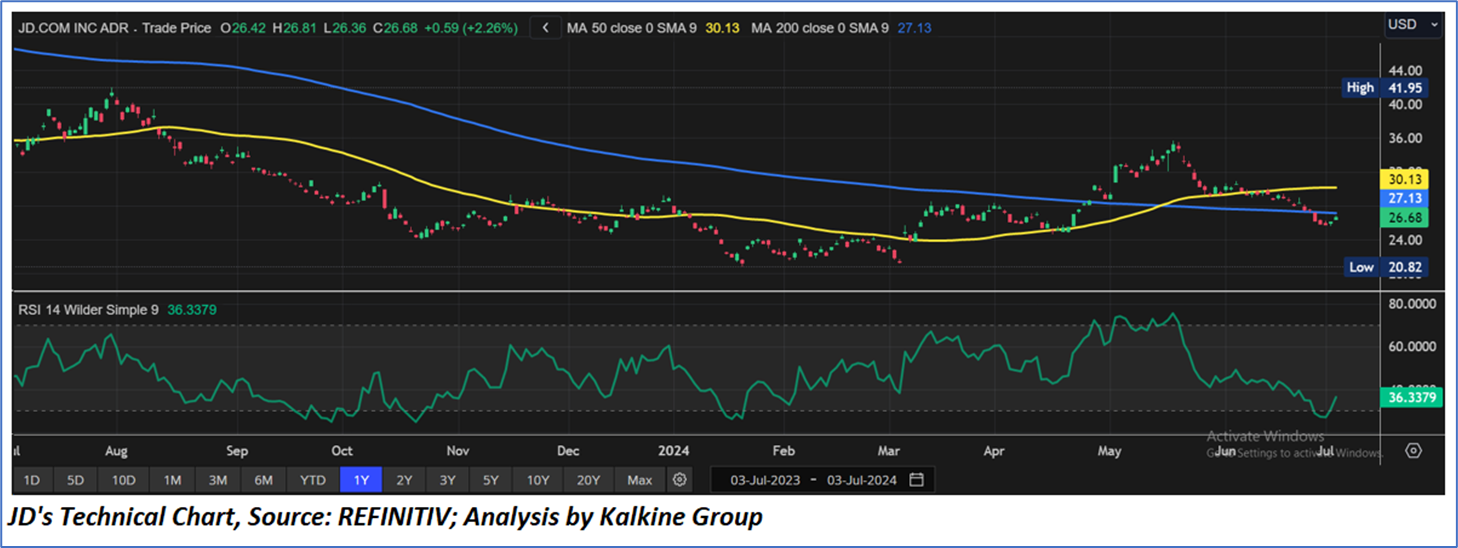Click the Aug time axis label
The height and width of the screenshot is (548, 1458).
click(117, 450)
